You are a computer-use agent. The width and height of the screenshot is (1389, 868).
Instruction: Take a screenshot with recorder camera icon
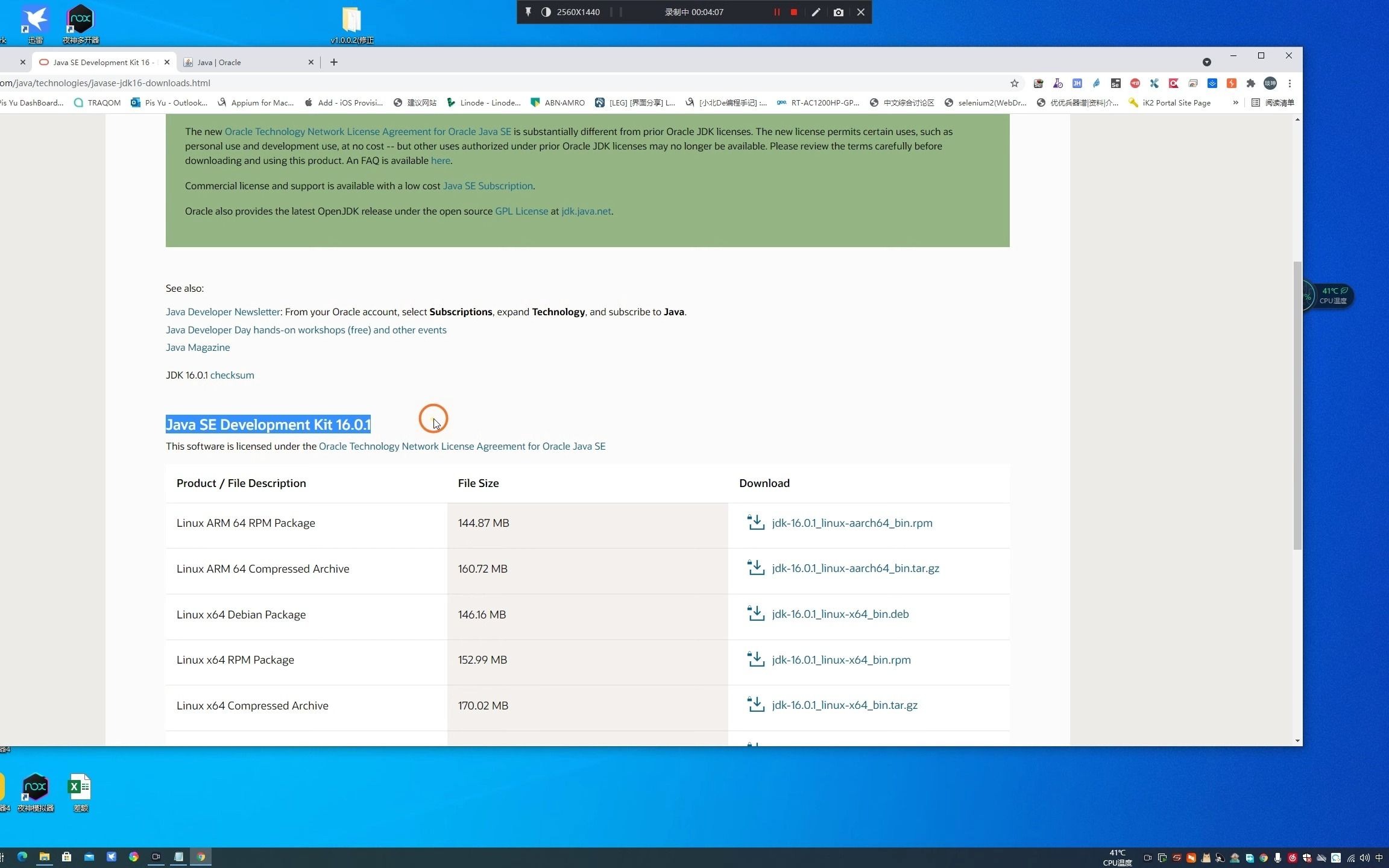[x=838, y=12]
